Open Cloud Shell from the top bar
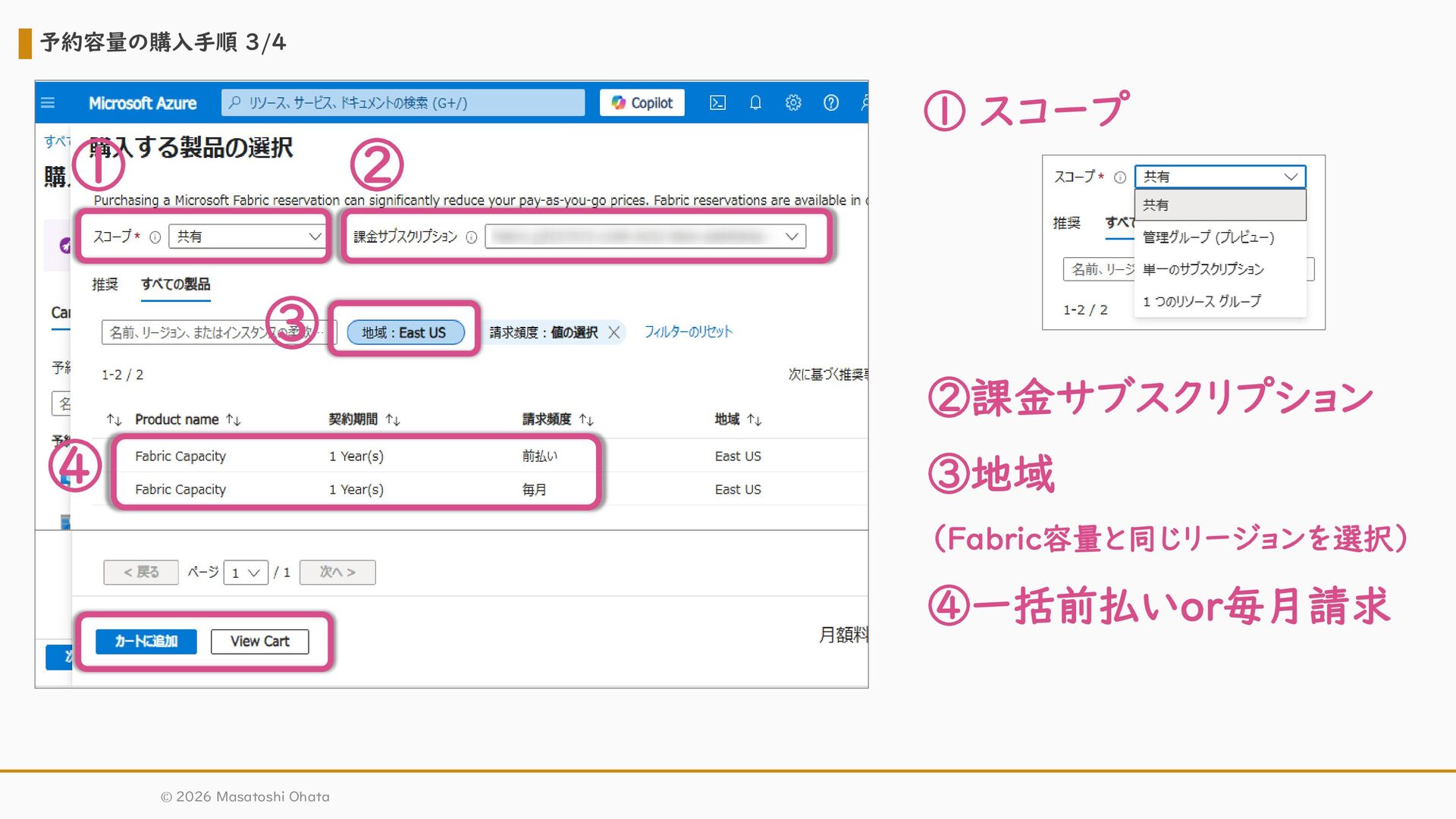Screen dimensions: 1456x819 [x=717, y=102]
